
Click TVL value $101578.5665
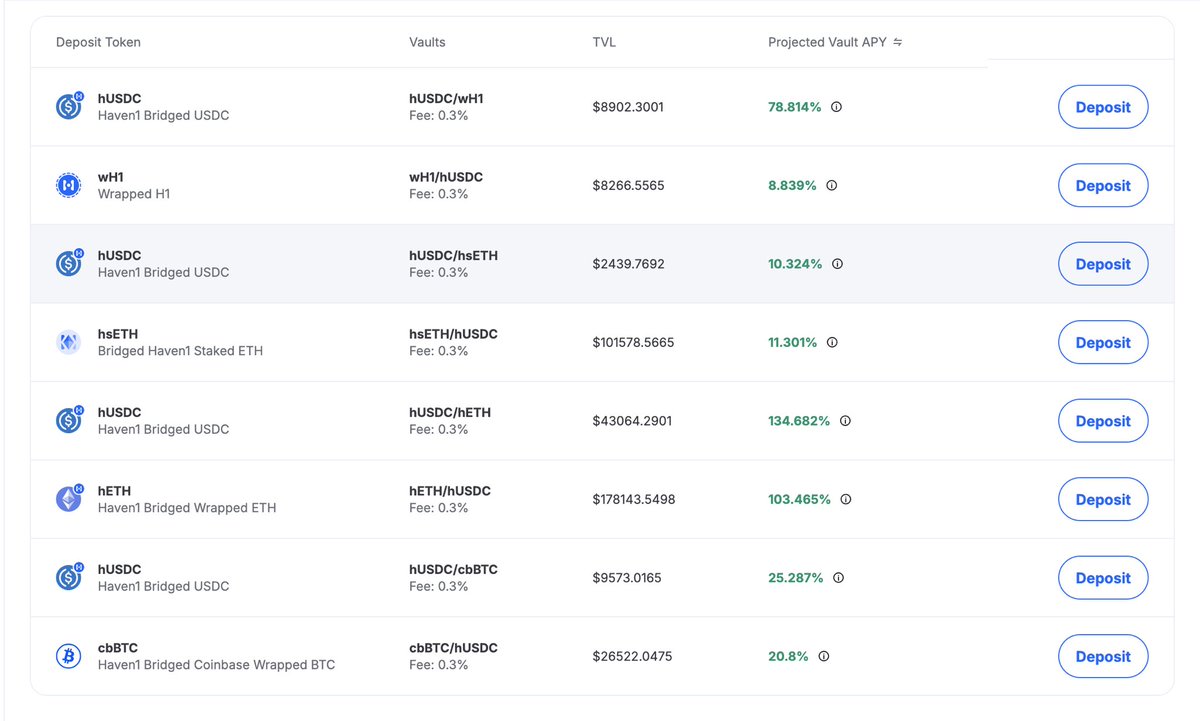click(633, 342)
